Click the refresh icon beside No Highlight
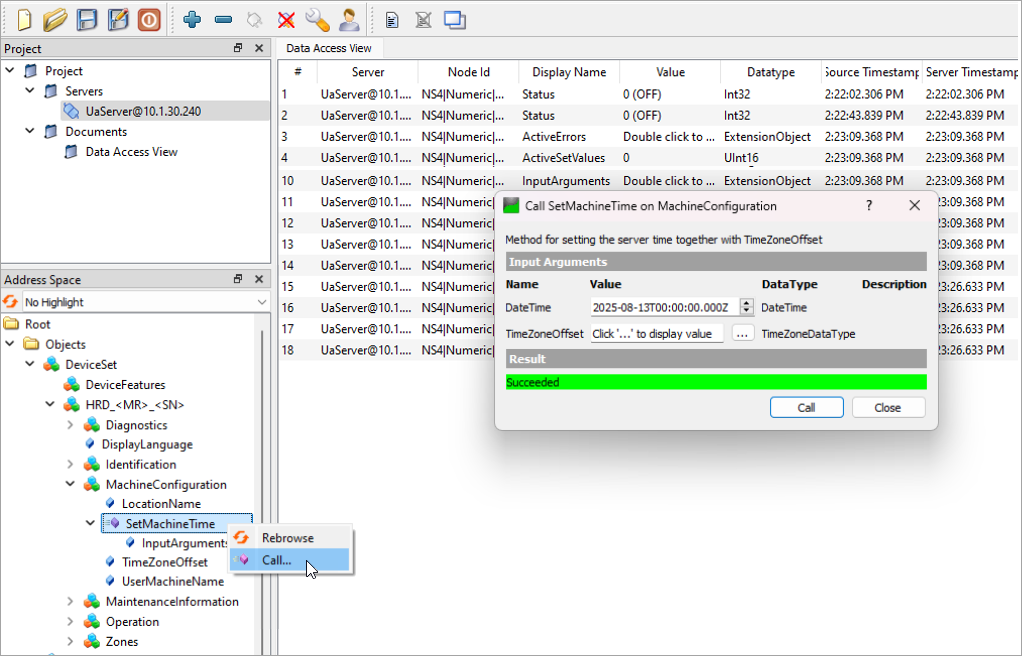 [x=11, y=302]
